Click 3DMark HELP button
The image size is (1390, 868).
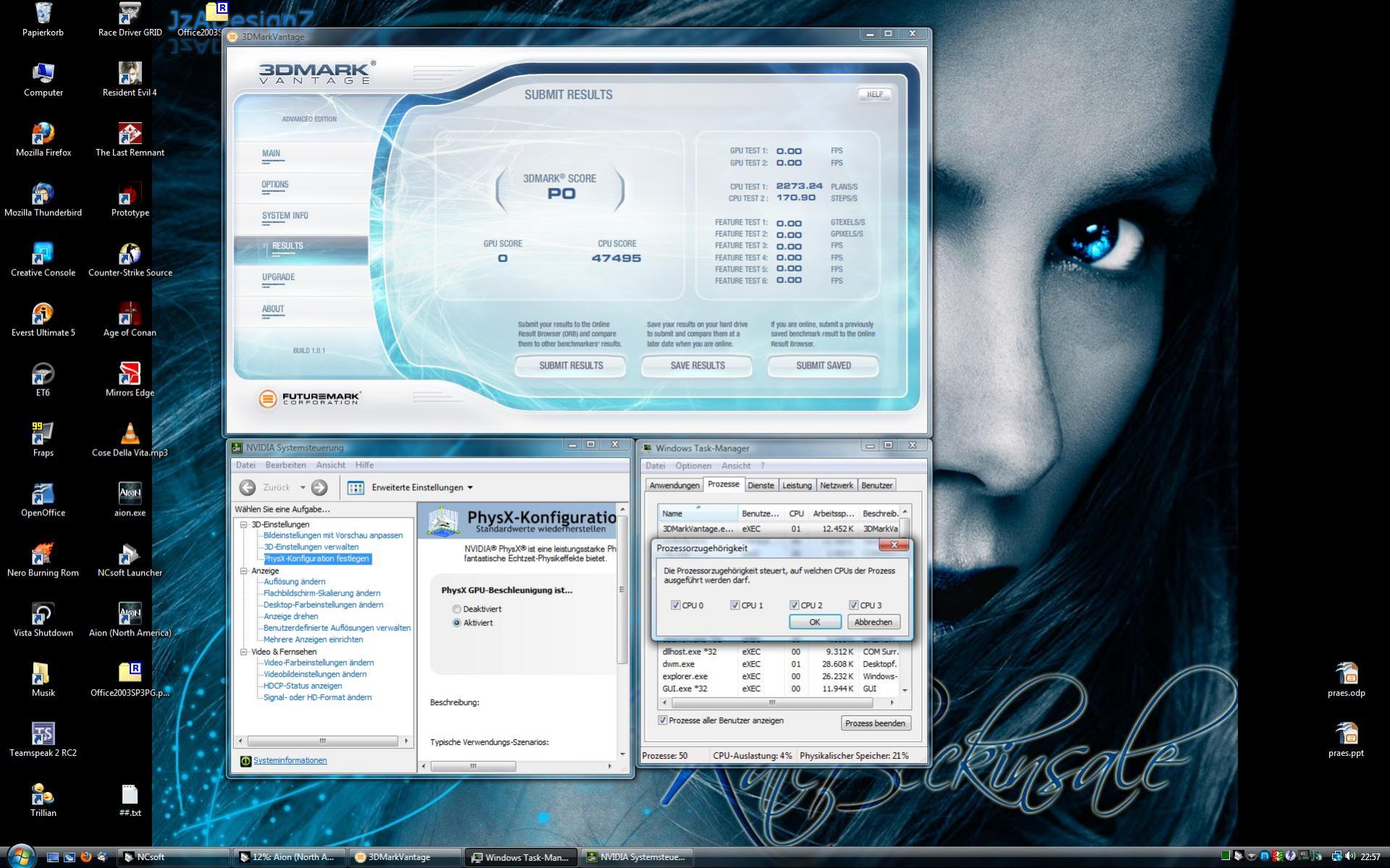coord(874,94)
